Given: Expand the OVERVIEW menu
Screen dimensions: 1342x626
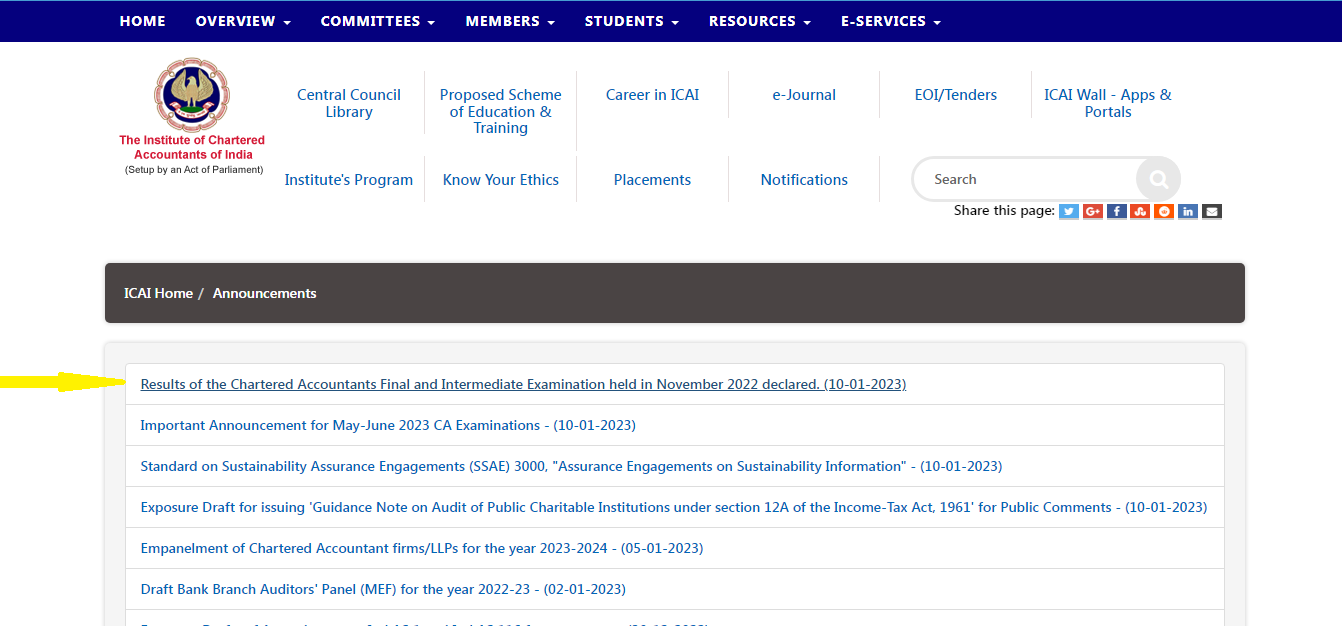Looking at the screenshot, I should click(x=243, y=21).
